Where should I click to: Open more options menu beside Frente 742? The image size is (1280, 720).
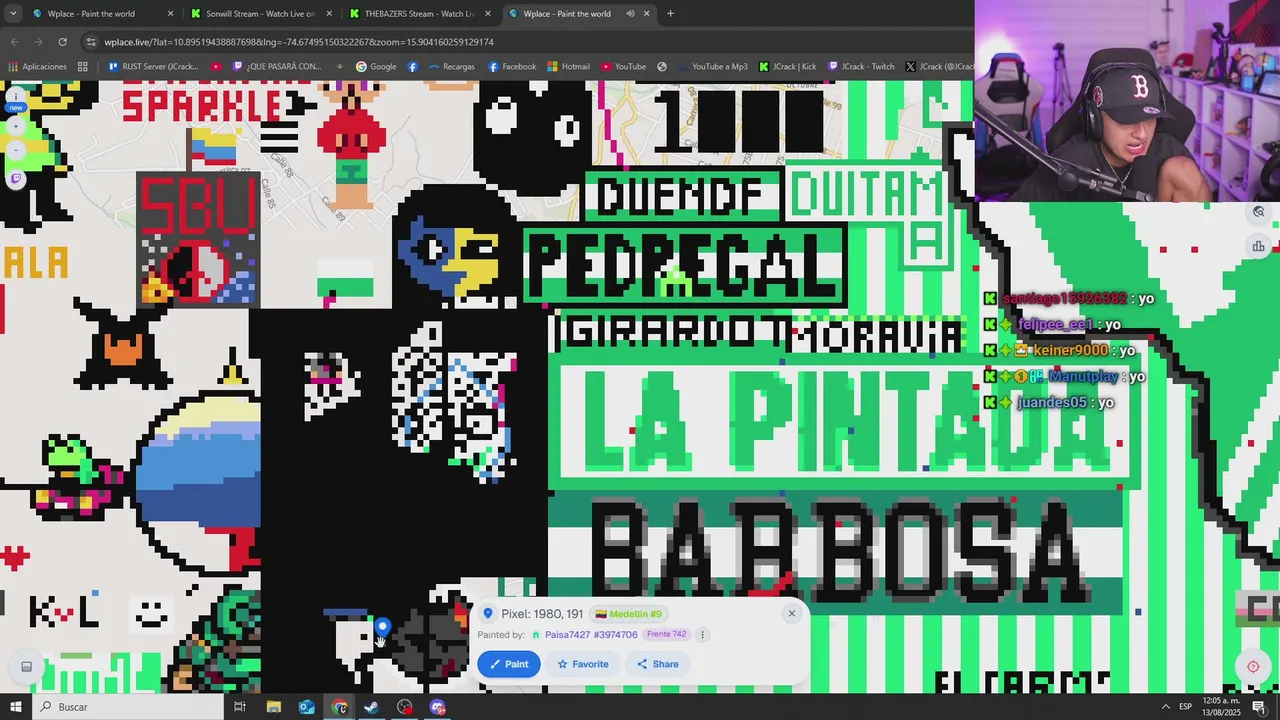pos(702,635)
